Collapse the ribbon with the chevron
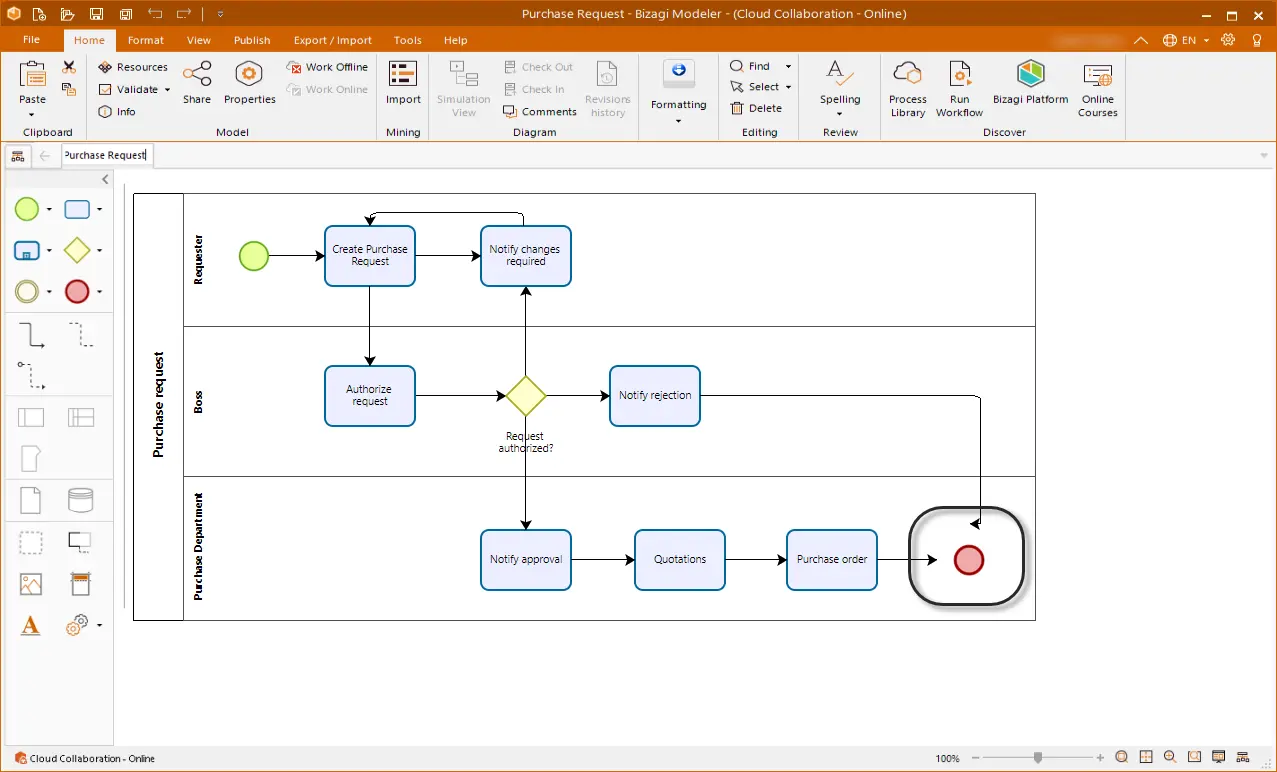 pos(1141,40)
